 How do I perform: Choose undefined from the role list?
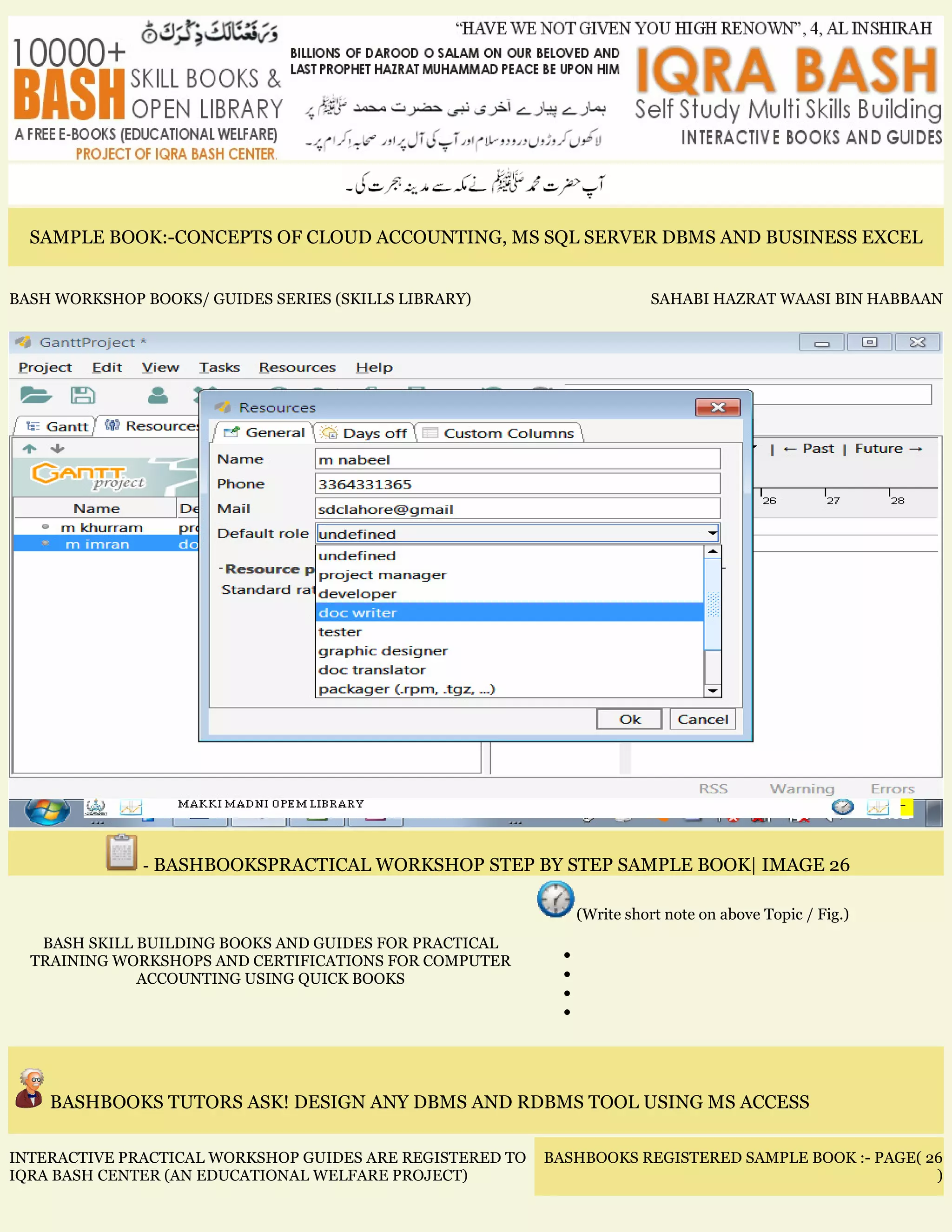510,556
